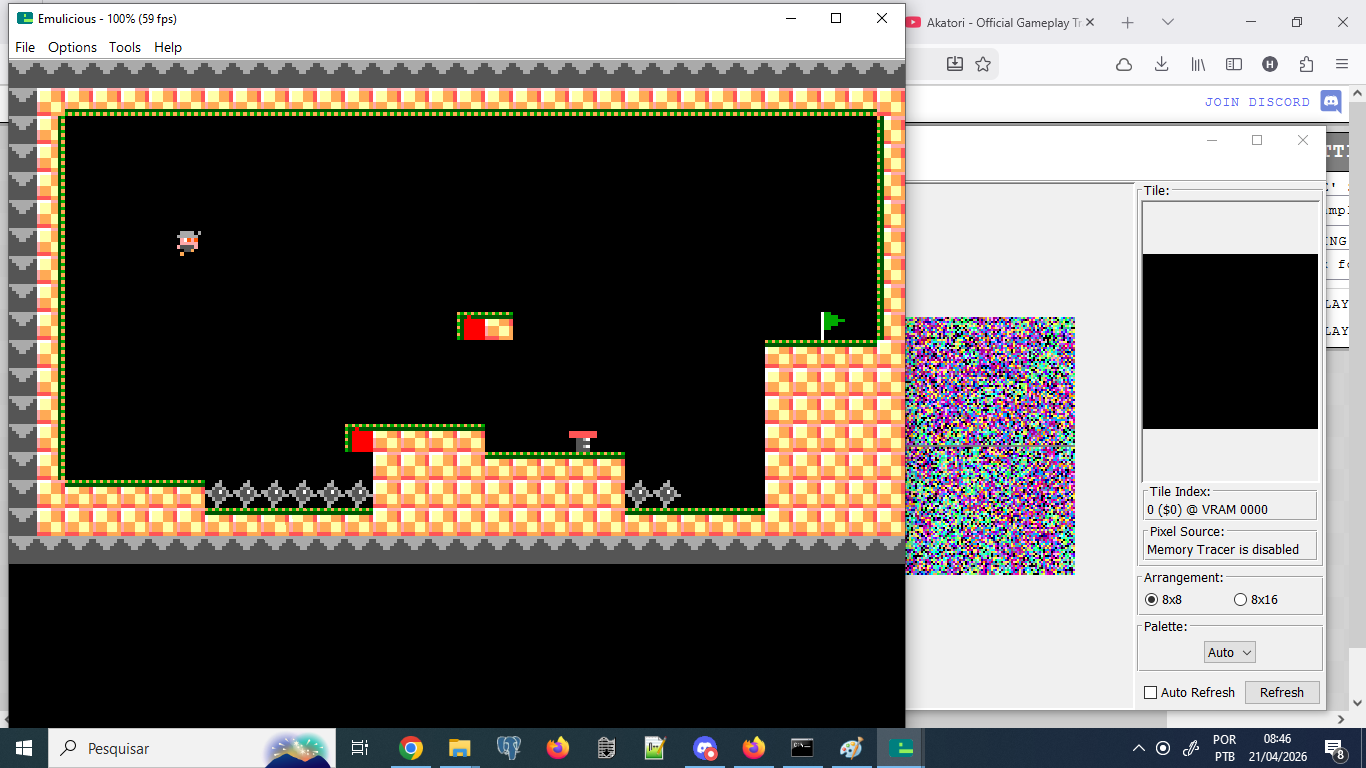
Task: Click the JOIN DISCORD link
Action: [1257, 102]
